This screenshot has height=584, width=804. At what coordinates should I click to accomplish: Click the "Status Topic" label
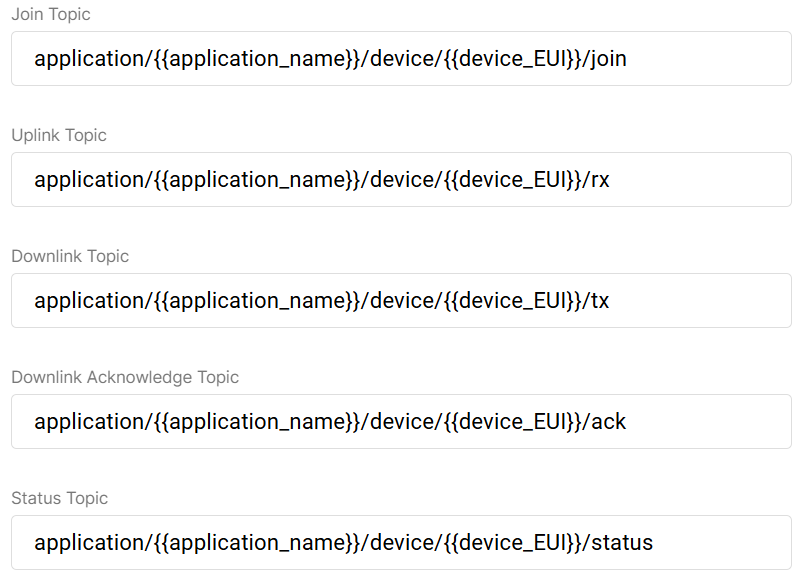click(59, 498)
